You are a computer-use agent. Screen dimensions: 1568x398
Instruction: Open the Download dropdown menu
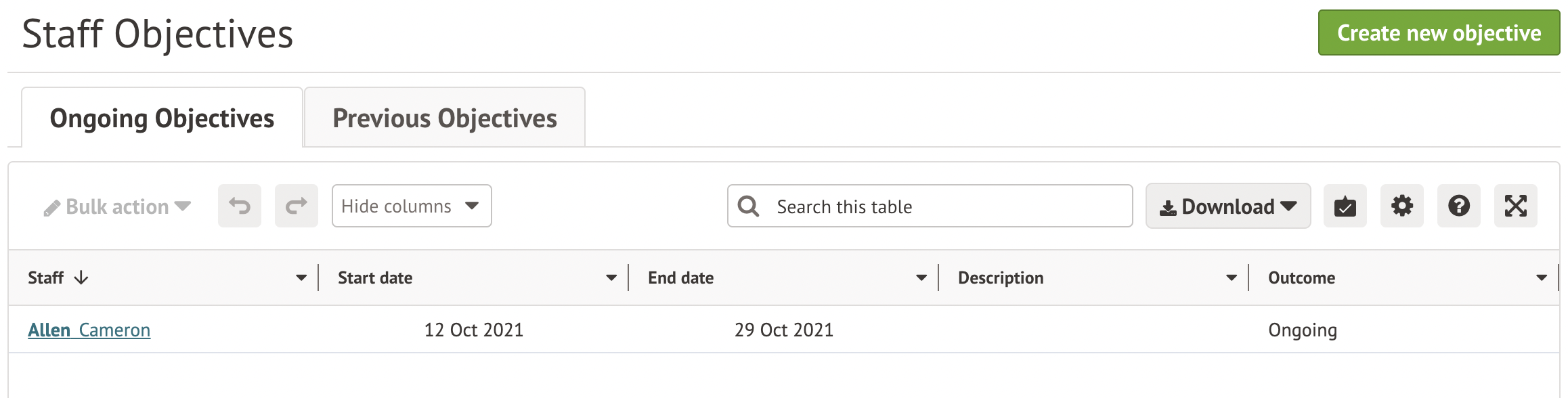1227,206
